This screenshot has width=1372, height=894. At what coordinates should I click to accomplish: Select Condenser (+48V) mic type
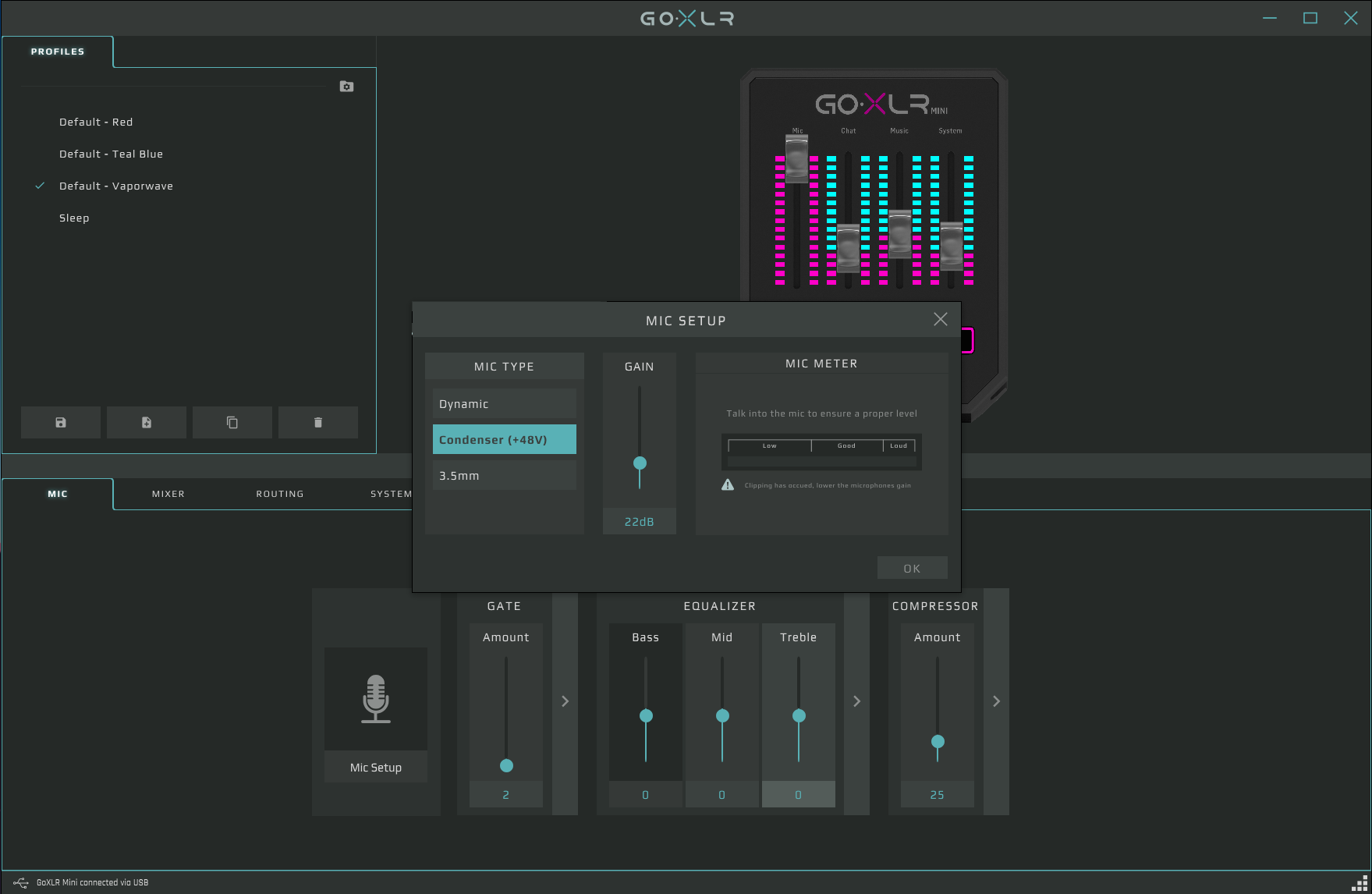pyautogui.click(x=505, y=439)
